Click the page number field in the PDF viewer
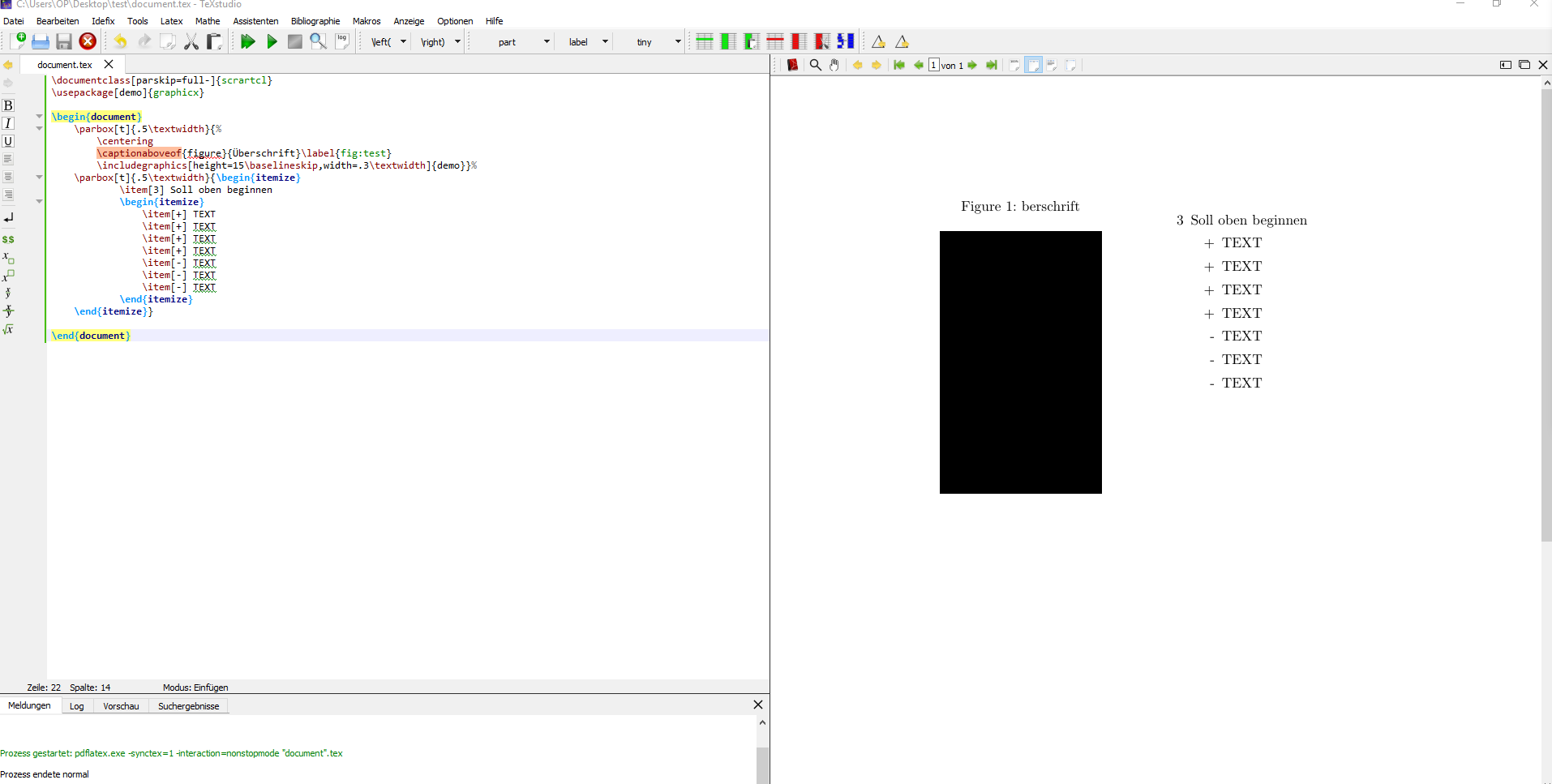 (x=933, y=65)
